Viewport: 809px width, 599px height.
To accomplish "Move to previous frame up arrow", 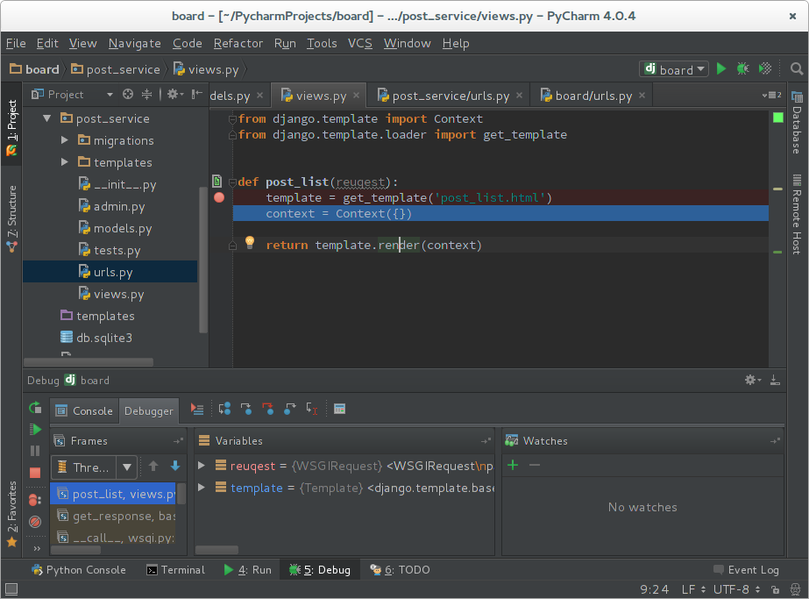I will [x=153, y=466].
